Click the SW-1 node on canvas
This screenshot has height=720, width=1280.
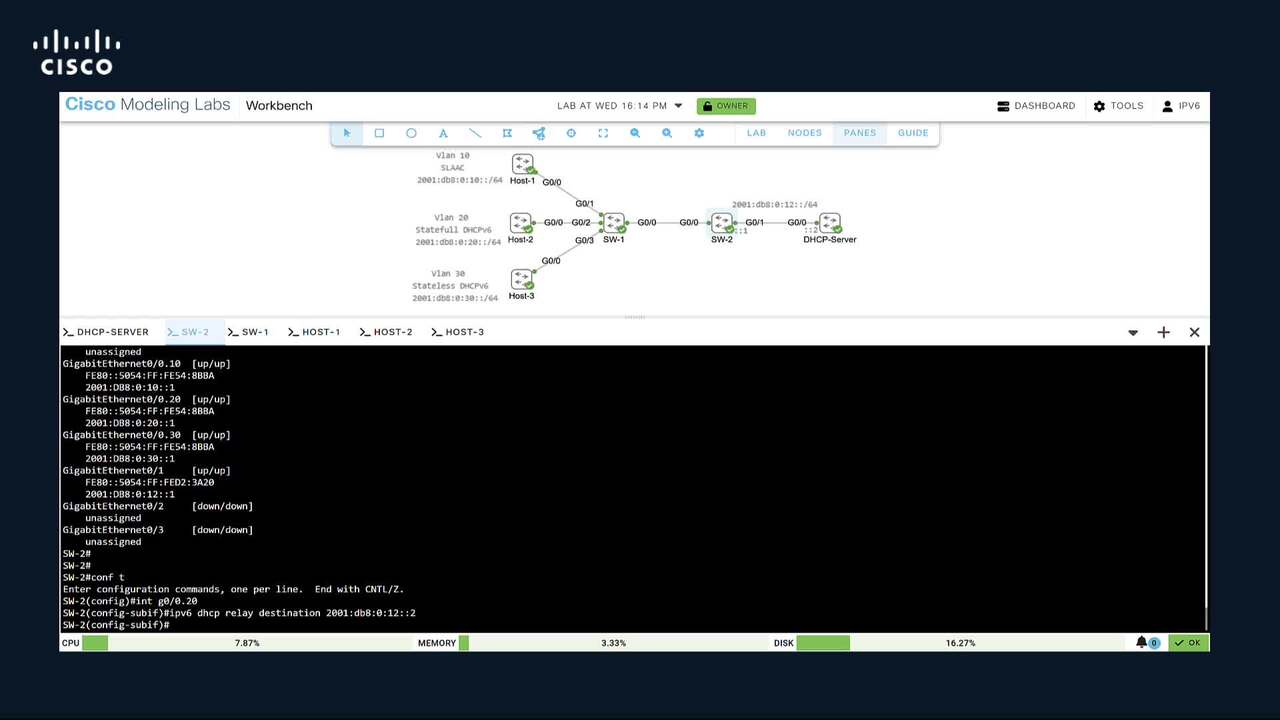coord(614,223)
